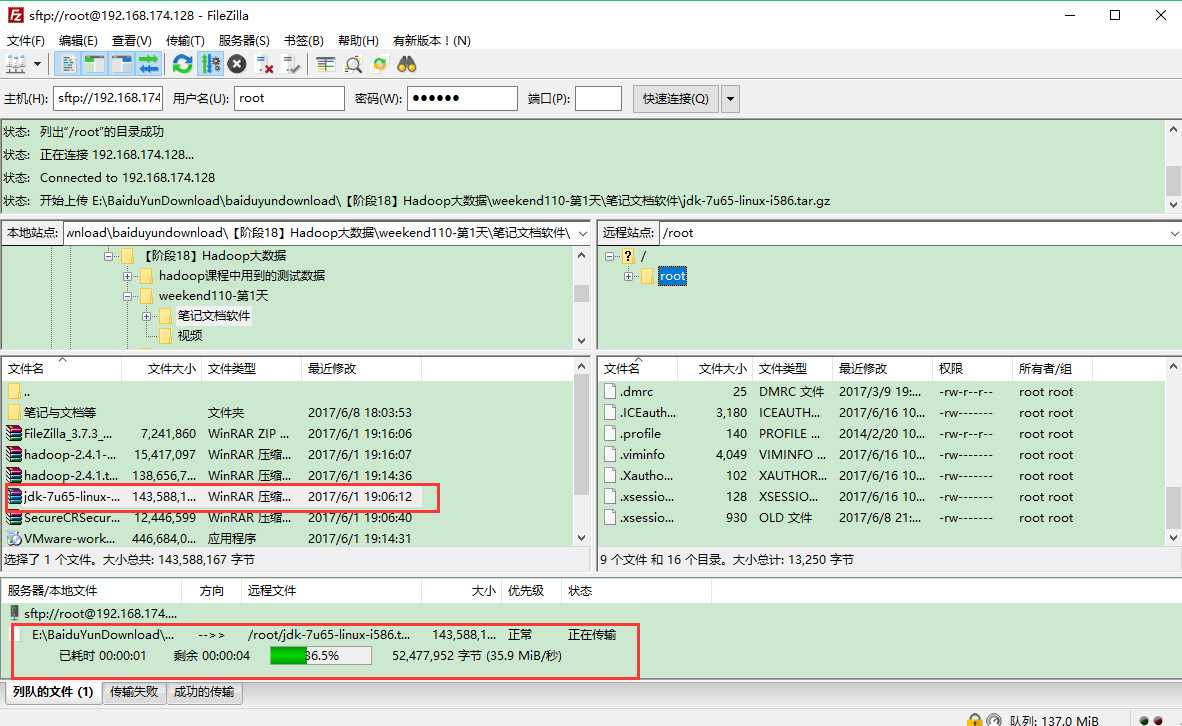
Task: Click the binoculars file search icon
Action: (x=407, y=64)
